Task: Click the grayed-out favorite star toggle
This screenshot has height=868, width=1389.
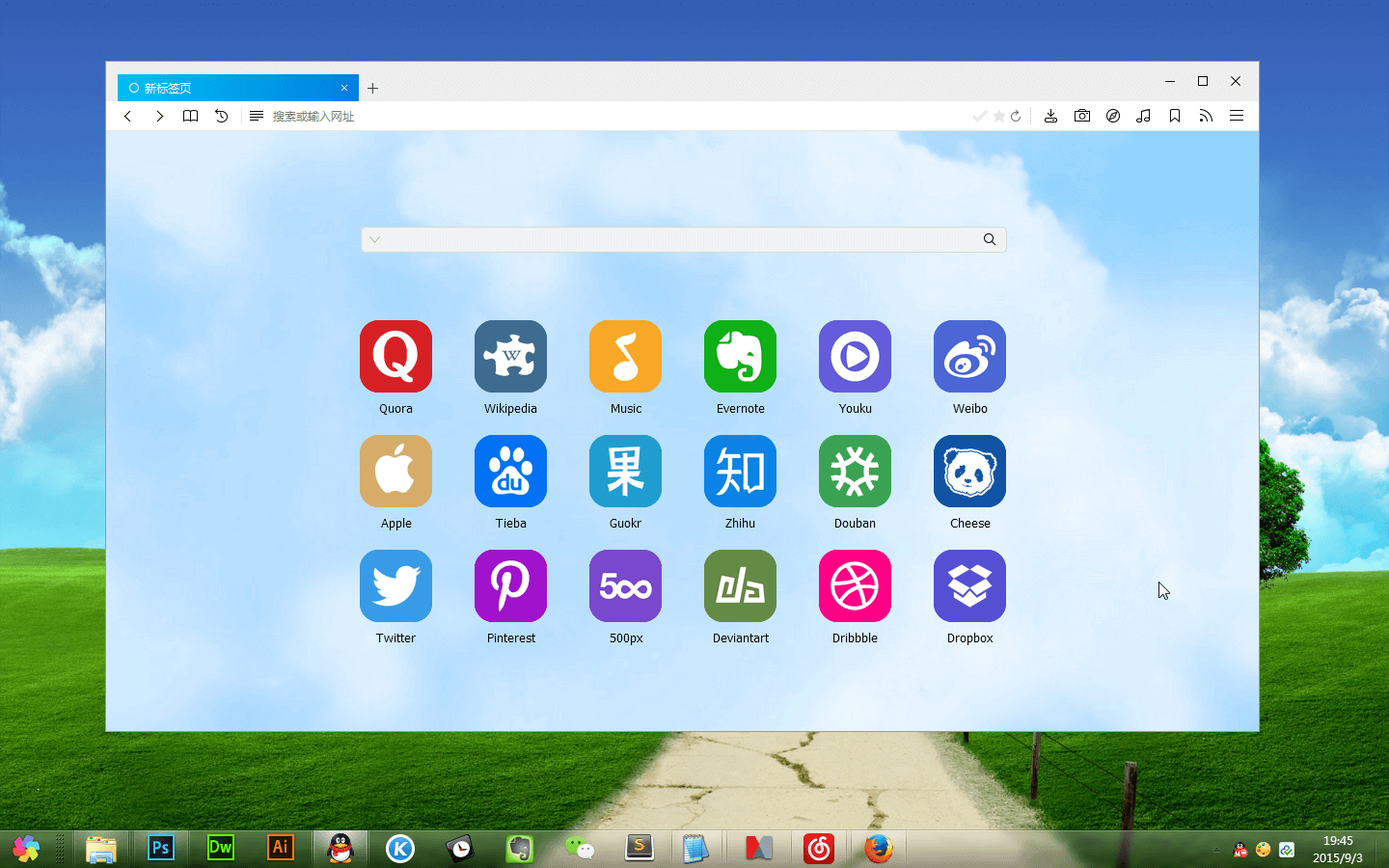Action: click(x=996, y=116)
